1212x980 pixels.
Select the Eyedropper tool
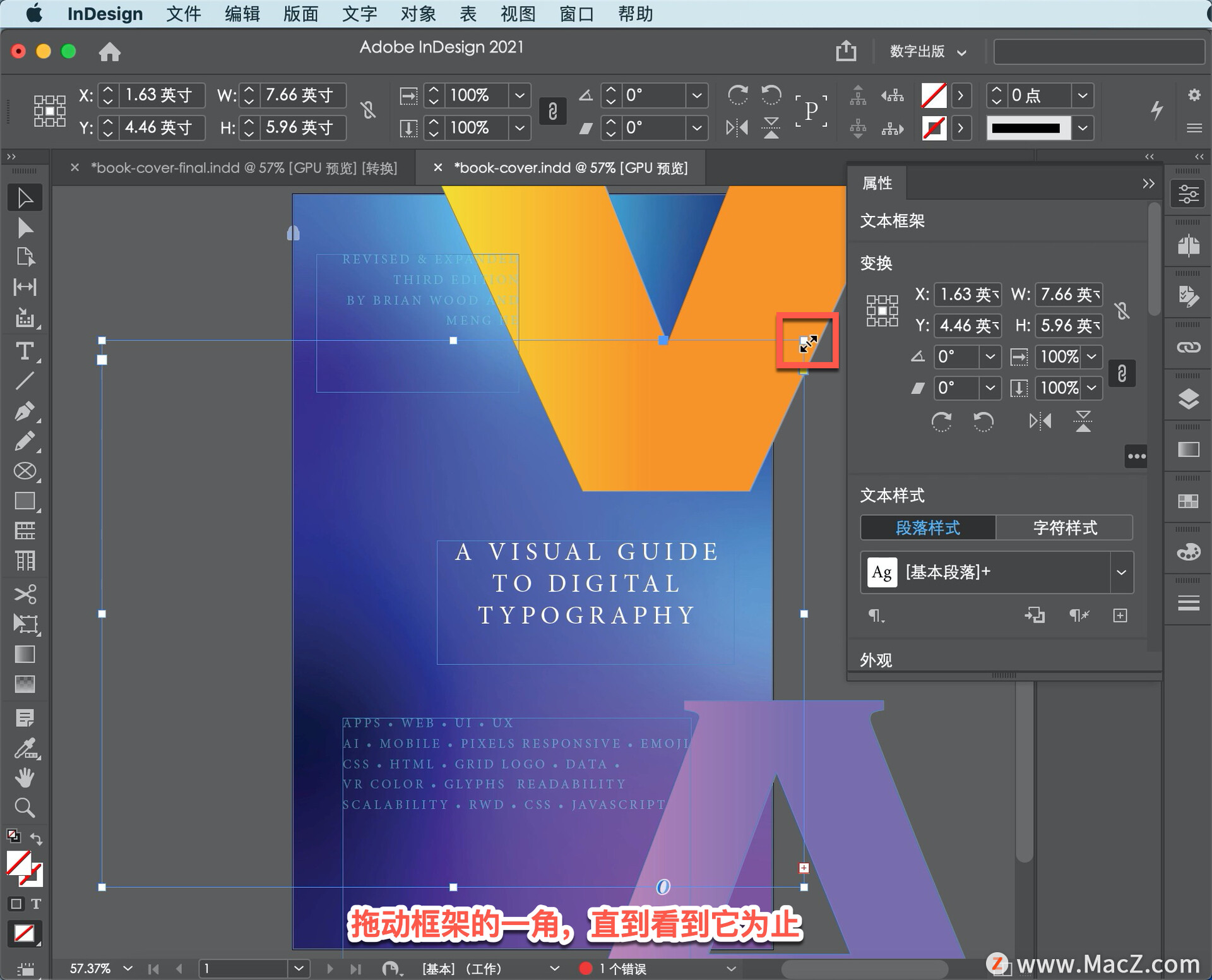pos(25,749)
